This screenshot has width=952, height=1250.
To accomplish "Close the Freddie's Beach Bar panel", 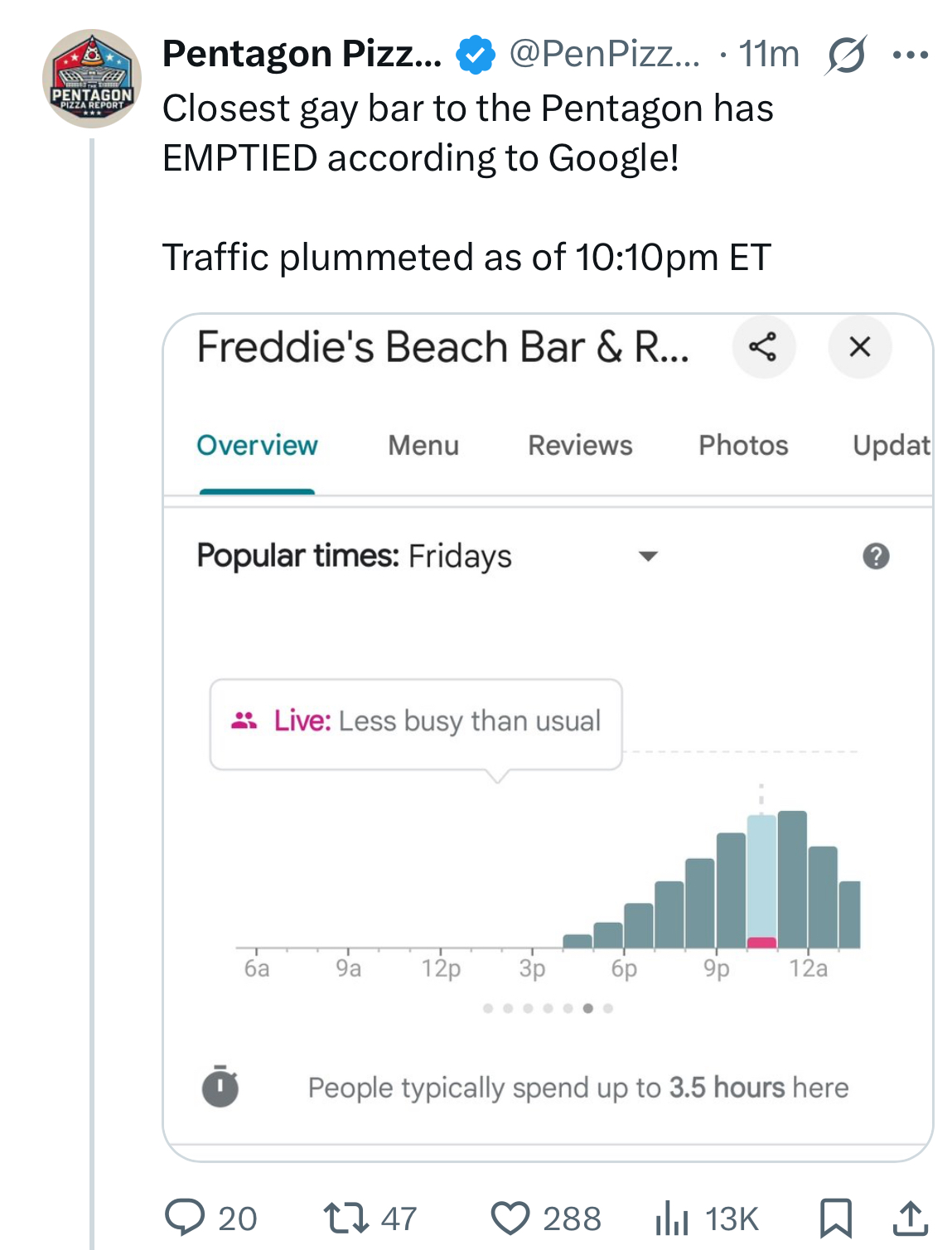I will [860, 346].
